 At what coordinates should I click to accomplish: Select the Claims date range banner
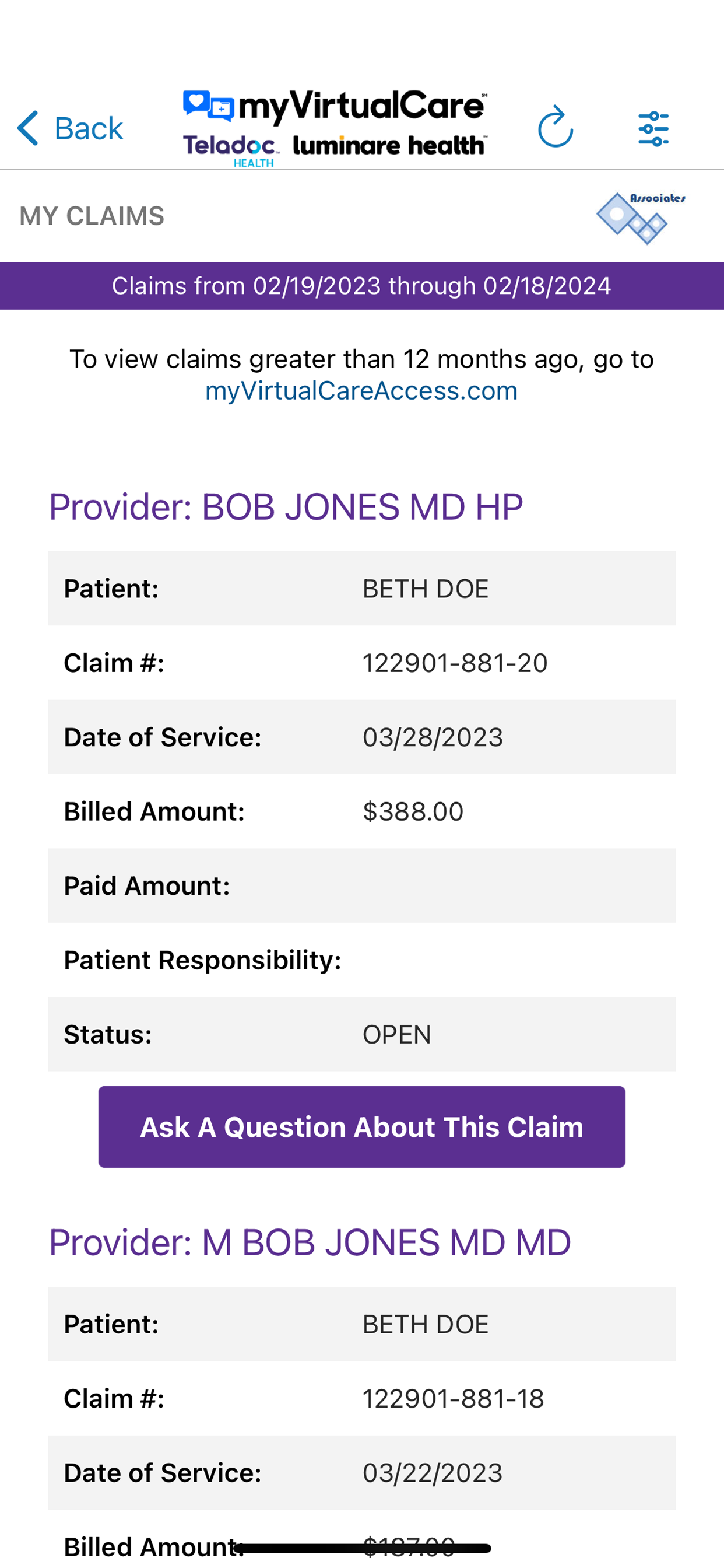coord(361,285)
